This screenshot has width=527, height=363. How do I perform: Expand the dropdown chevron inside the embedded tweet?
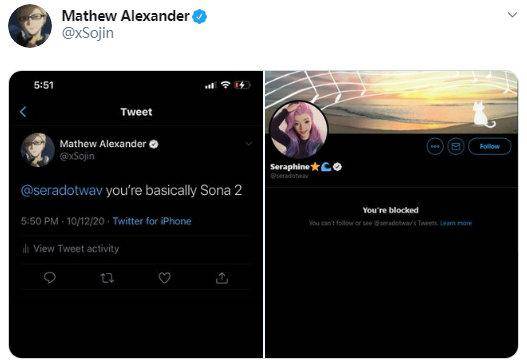[249, 144]
